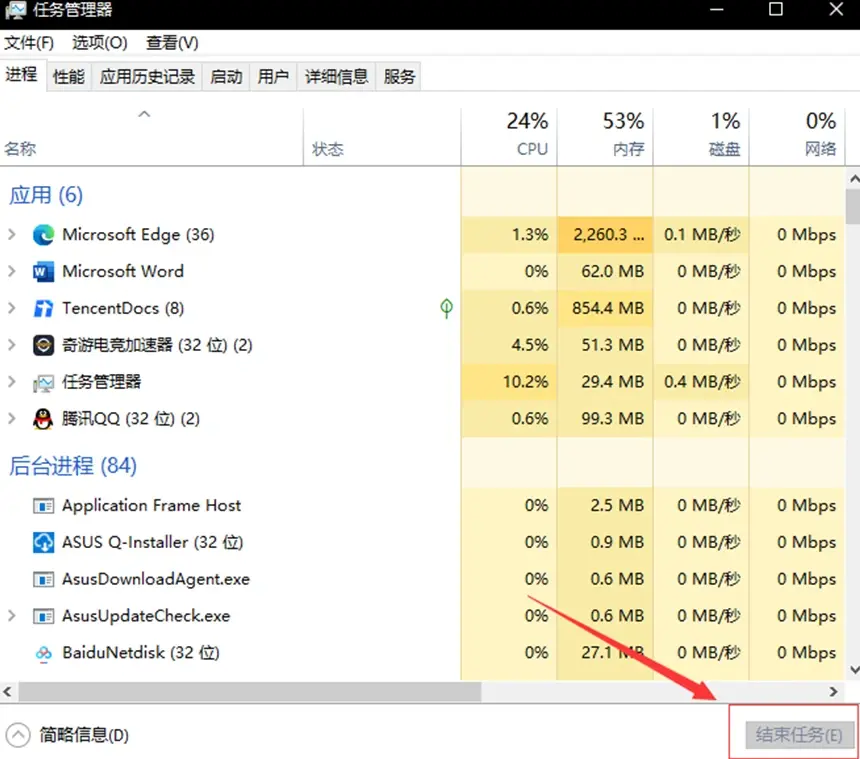This screenshot has height=759, width=860.
Task: Close the Task Manager window
Action: click(836, 9)
